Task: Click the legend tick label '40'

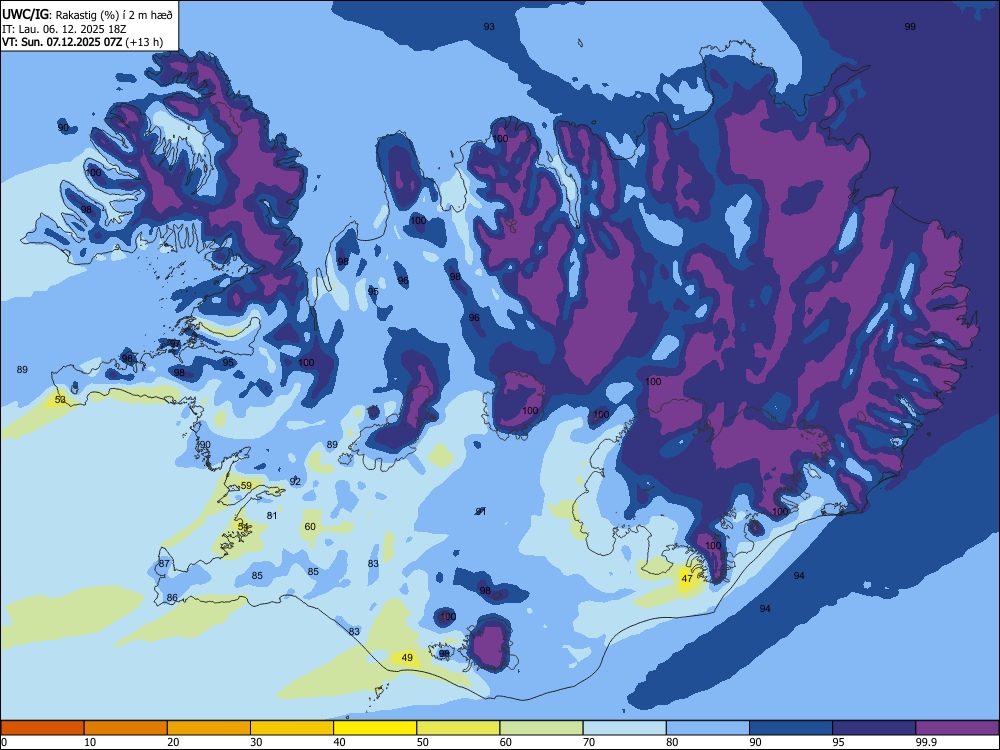Action: [x=339, y=742]
